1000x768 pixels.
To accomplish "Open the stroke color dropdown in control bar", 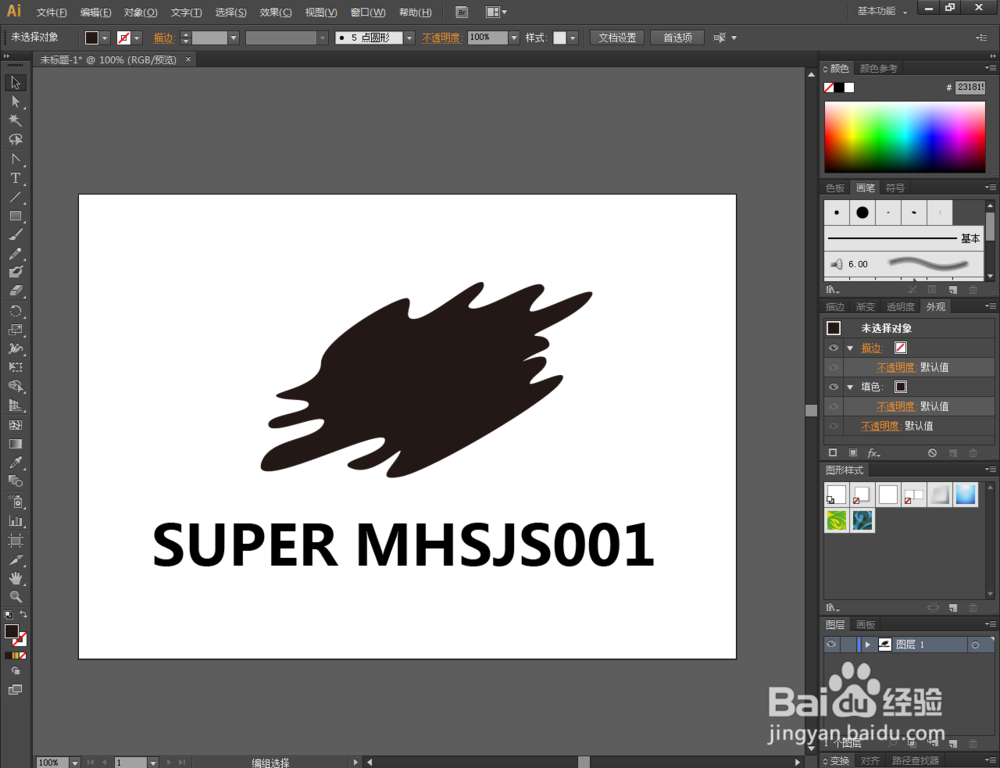I will pyautogui.click(x=136, y=38).
